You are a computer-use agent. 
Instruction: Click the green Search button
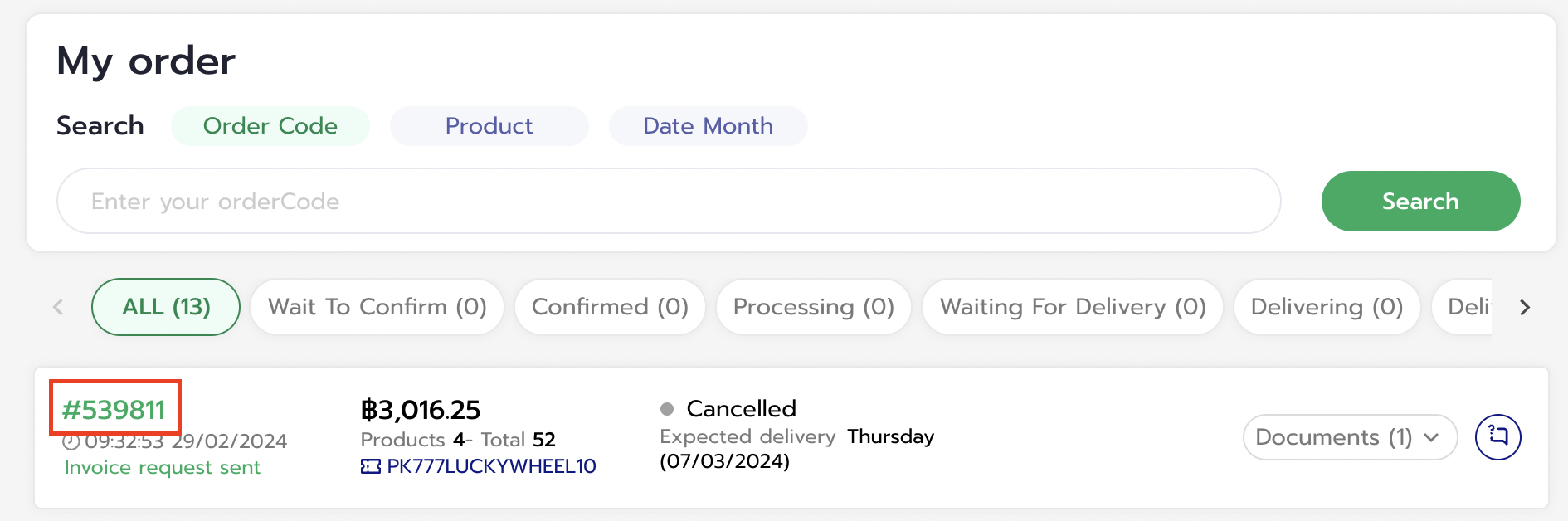click(1420, 202)
